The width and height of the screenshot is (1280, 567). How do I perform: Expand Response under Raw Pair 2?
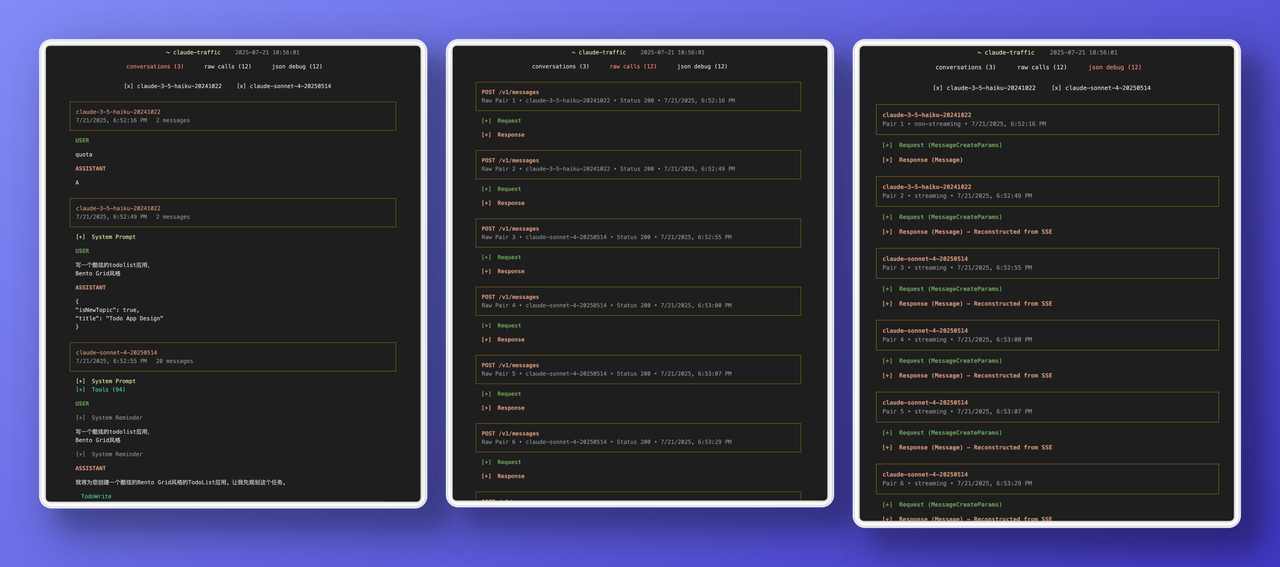pyautogui.click(x=503, y=203)
